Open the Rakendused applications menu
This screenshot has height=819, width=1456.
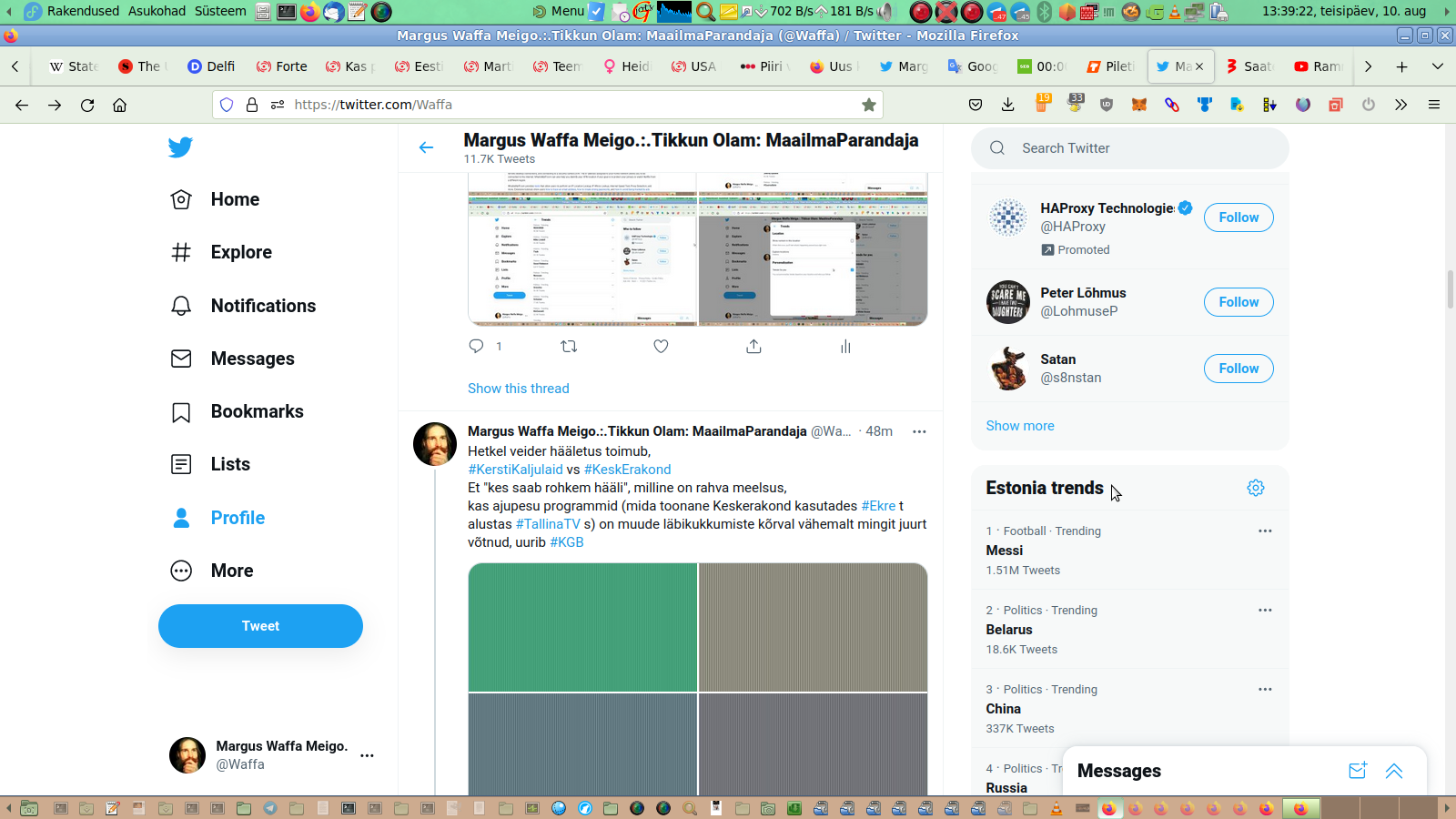[83, 11]
